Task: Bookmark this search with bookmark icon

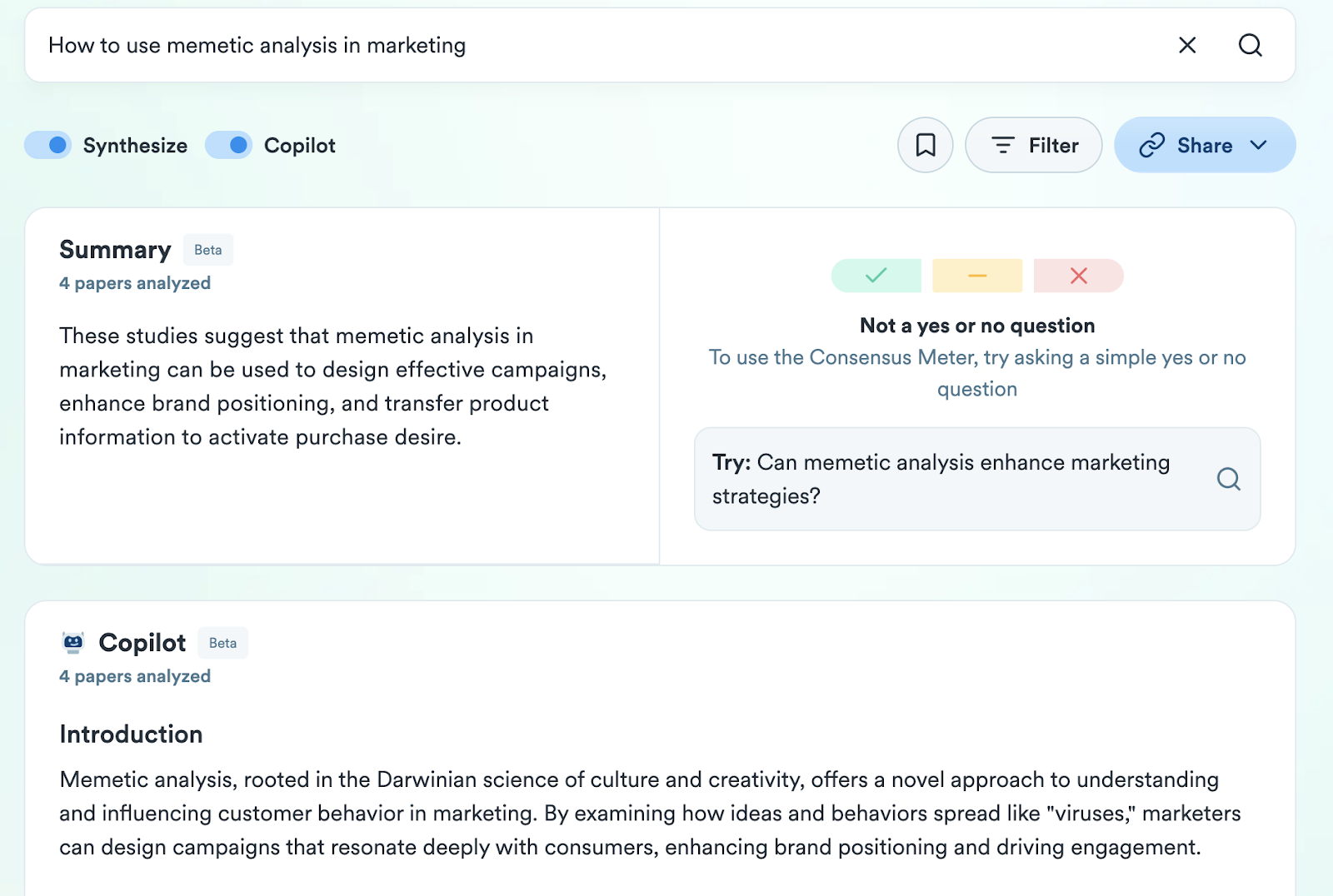Action: coord(925,145)
